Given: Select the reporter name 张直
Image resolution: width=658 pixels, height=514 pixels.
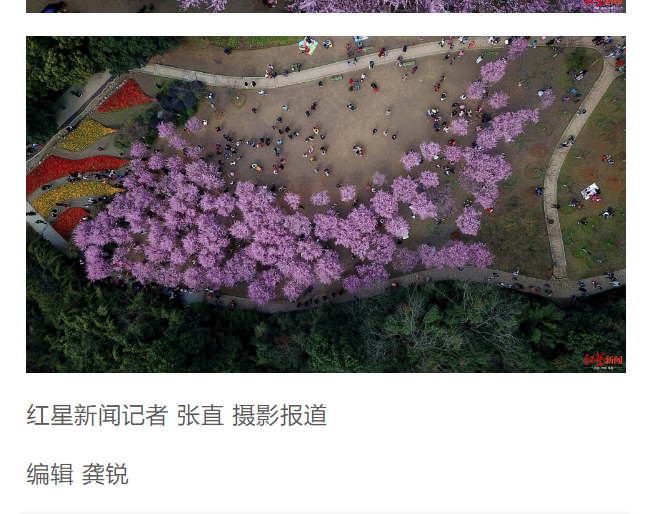Looking at the screenshot, I should coord(200,415).
